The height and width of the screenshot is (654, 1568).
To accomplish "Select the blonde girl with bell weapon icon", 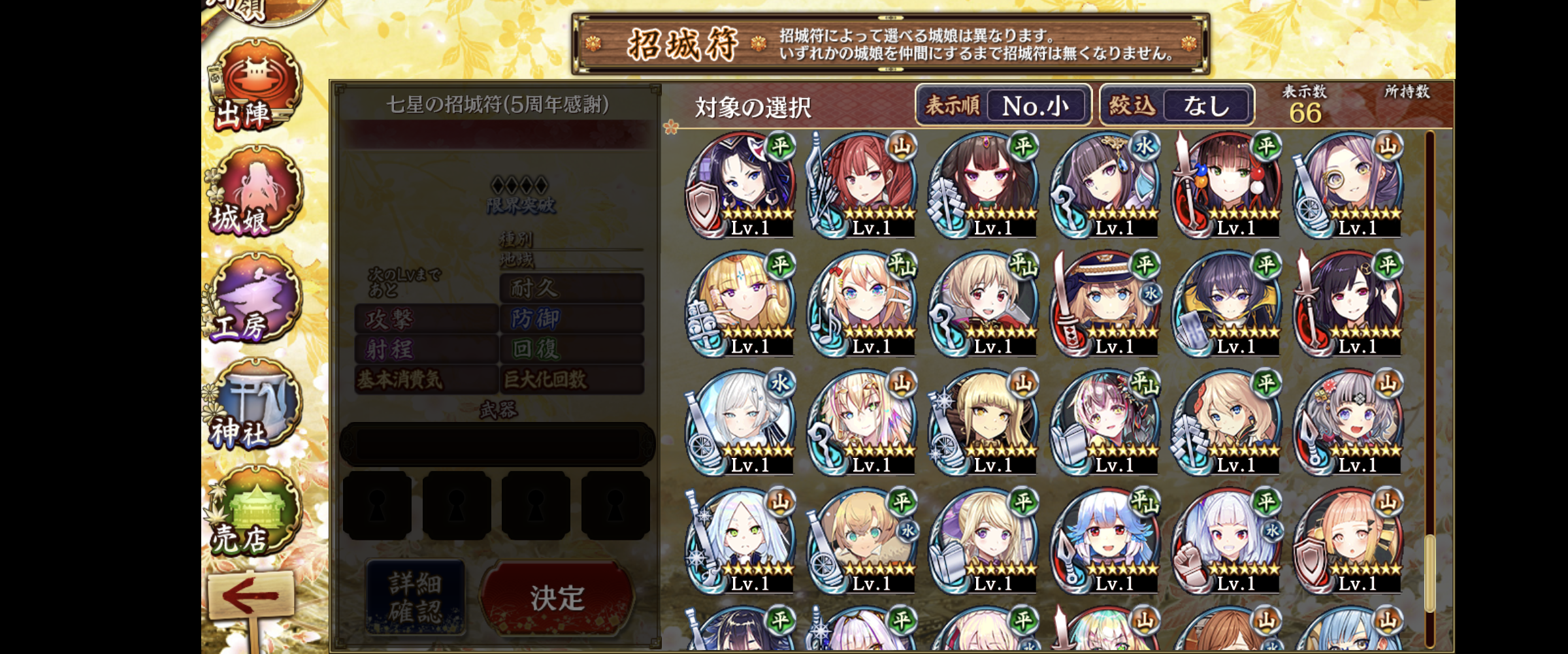I will tap(741, 304).
